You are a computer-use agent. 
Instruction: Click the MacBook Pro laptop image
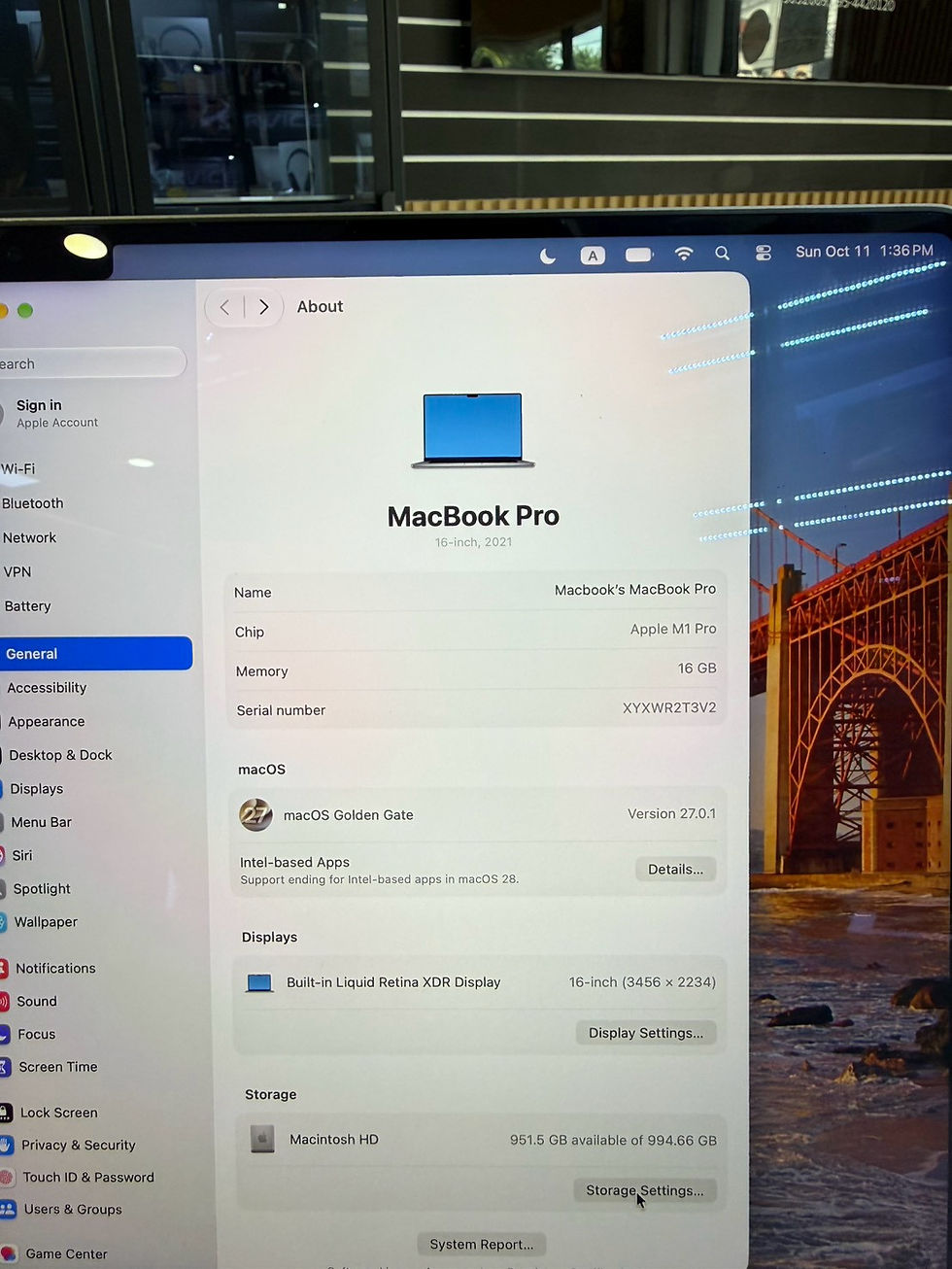473,430
